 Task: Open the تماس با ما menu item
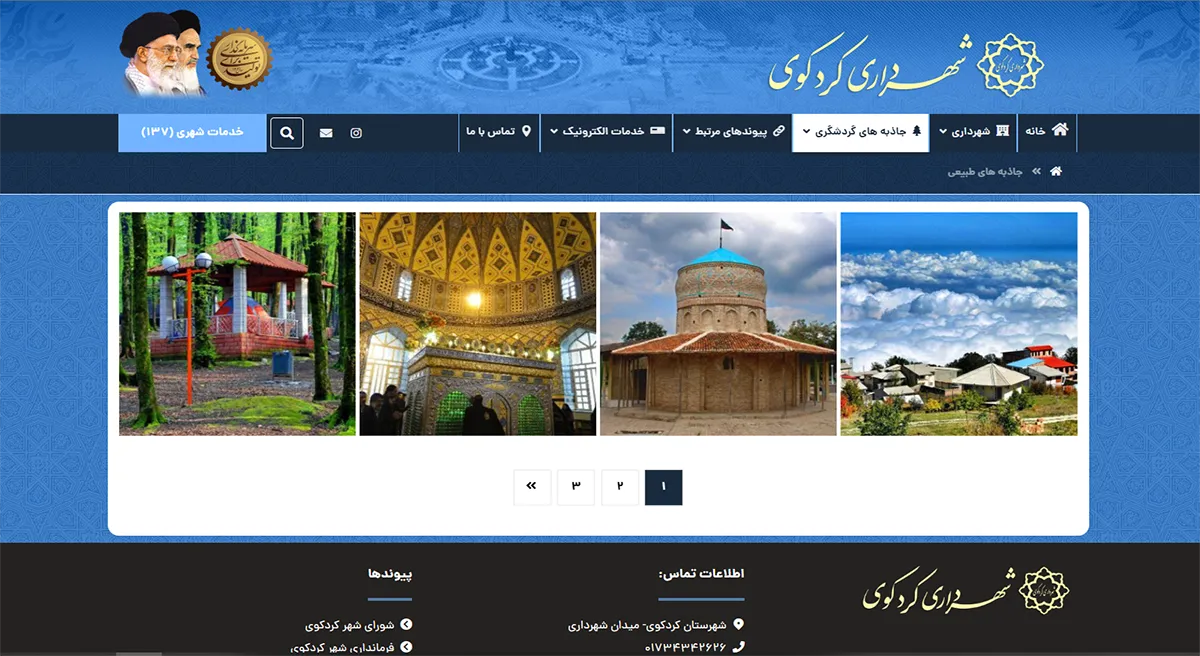[498, 132]
